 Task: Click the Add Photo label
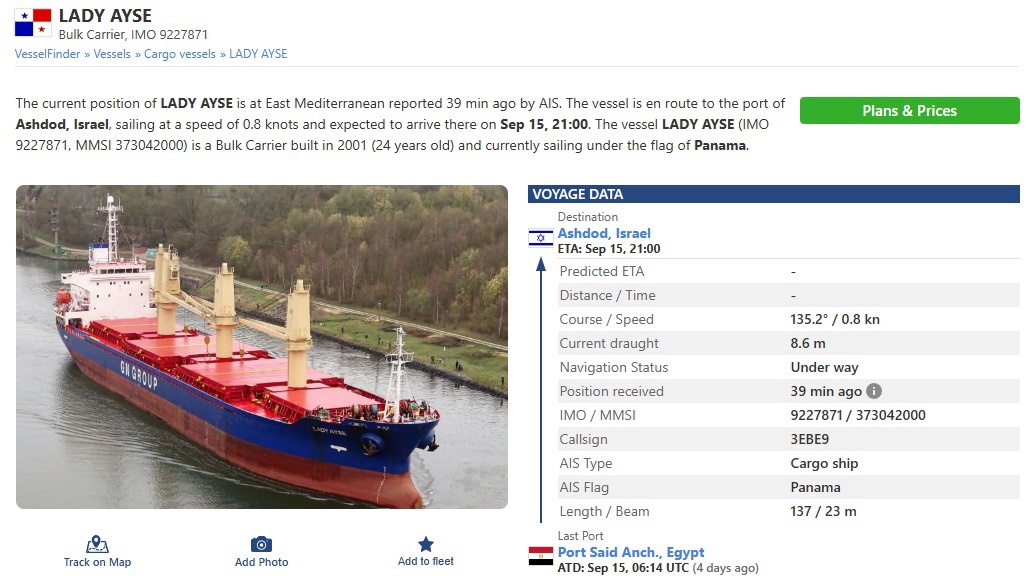(x=261, y=562)
